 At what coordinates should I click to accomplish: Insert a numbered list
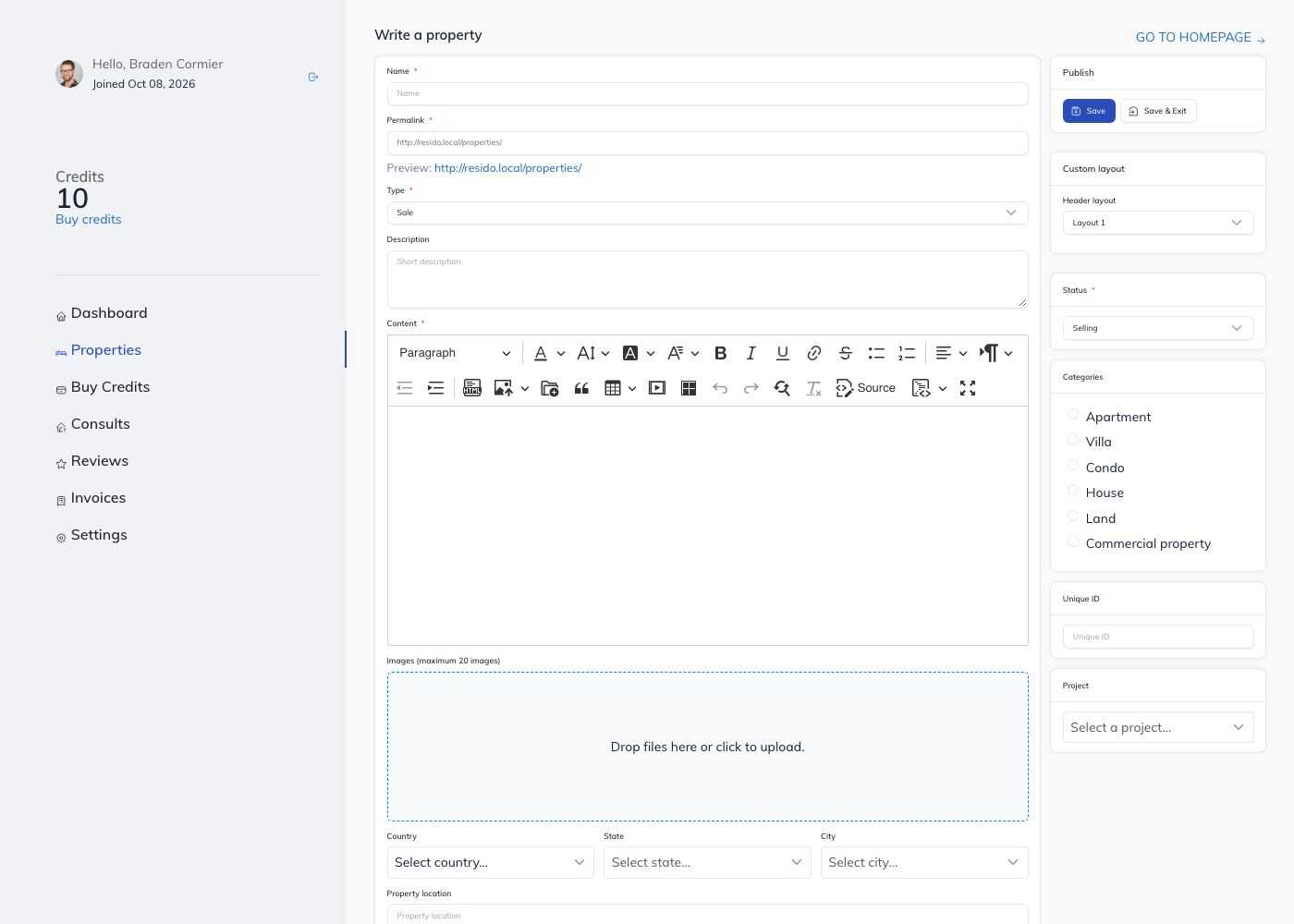pos(907,353)
